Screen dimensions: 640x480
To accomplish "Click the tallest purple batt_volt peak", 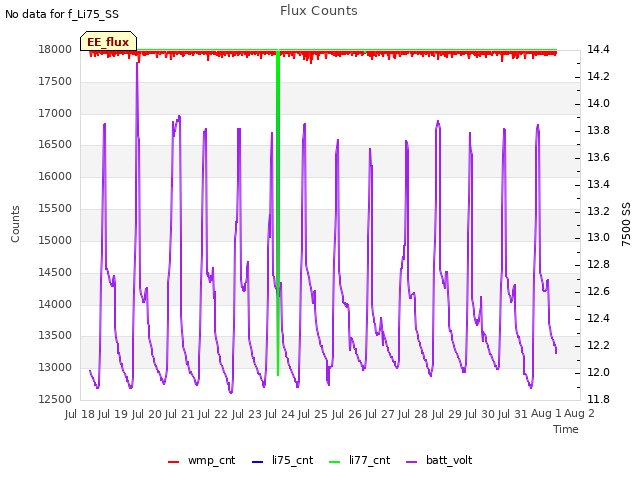I will (x=137, y=65).
